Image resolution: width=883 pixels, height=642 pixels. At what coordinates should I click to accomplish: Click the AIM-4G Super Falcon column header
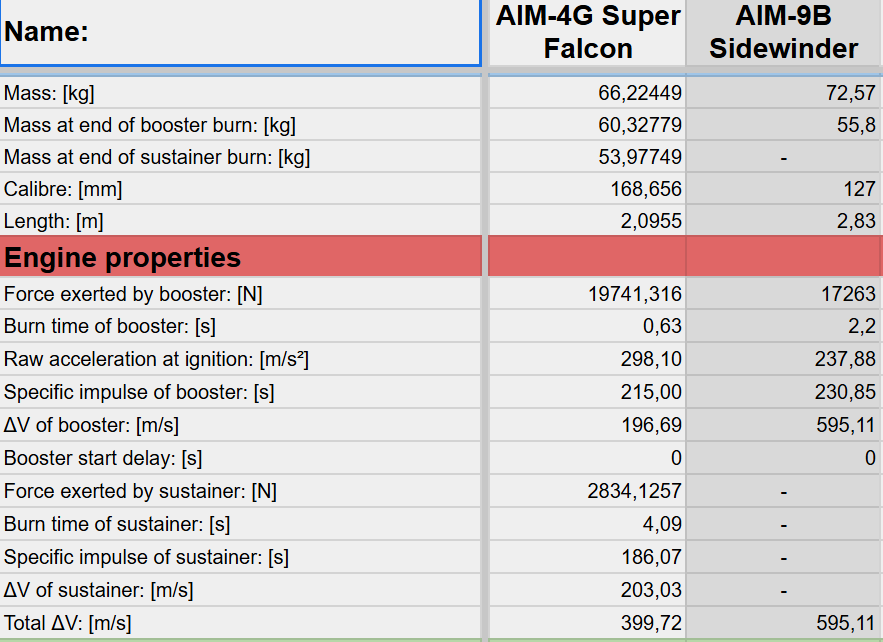pyautogui.click(x=587, y=33)
